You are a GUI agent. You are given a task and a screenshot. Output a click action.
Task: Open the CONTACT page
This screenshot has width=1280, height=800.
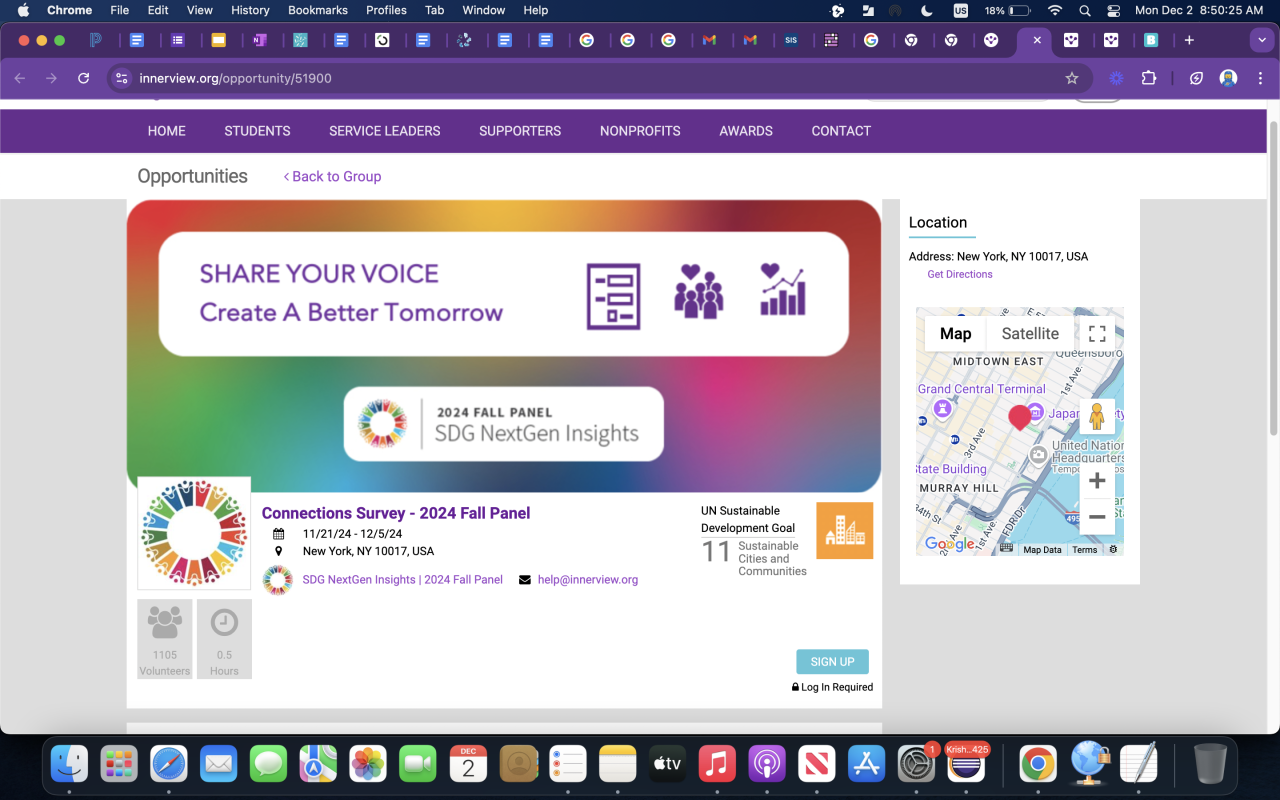841,131
